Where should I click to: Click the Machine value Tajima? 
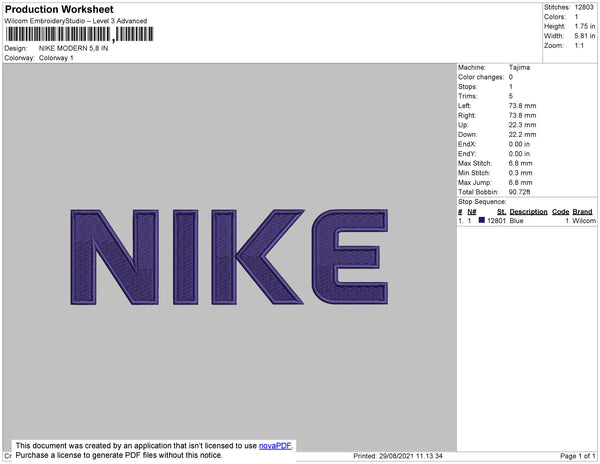[519, 67]
